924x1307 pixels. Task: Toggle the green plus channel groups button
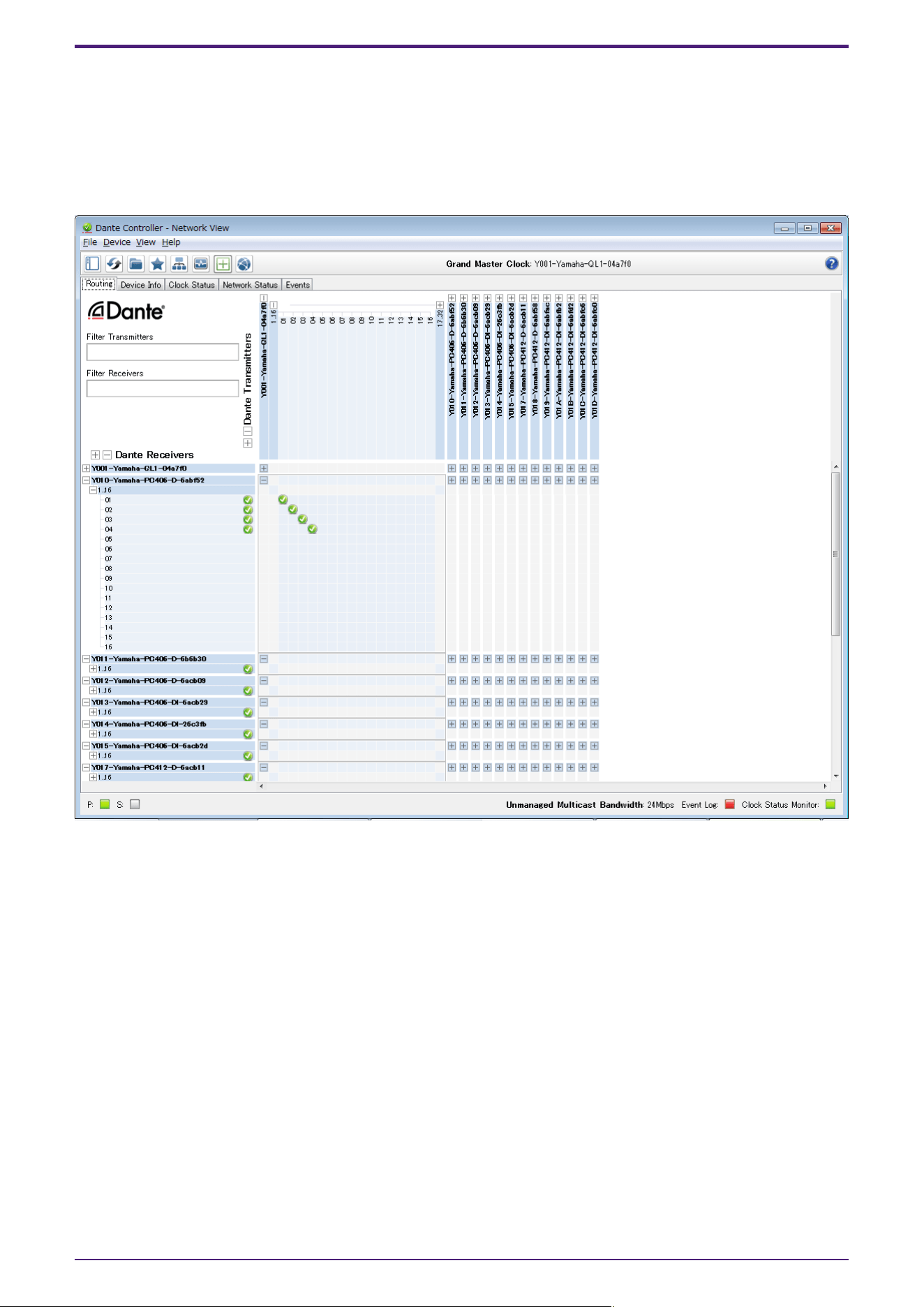point(223,264)
